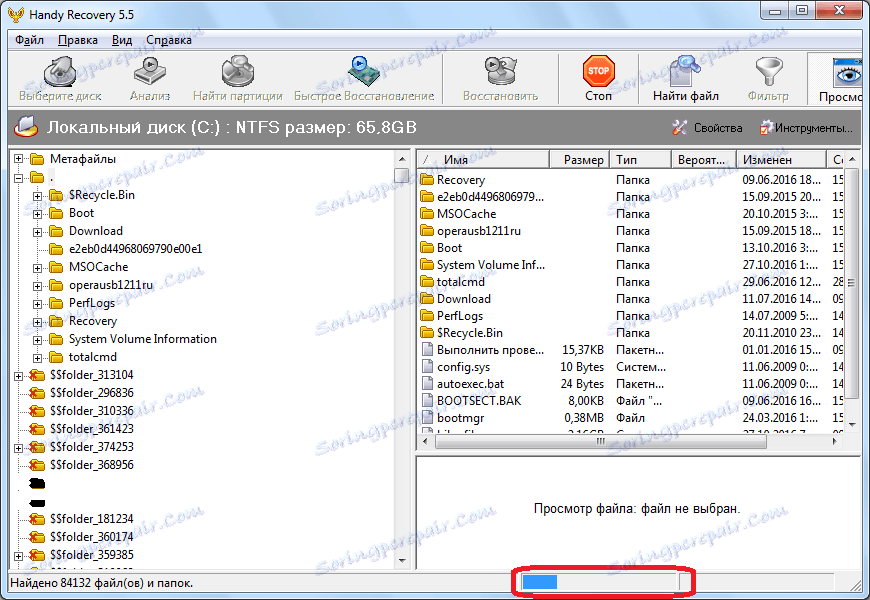Viewport: 870px width, 600px height.
Task: Select deleted folder $$folder_361423
Action: pos(92,428)
